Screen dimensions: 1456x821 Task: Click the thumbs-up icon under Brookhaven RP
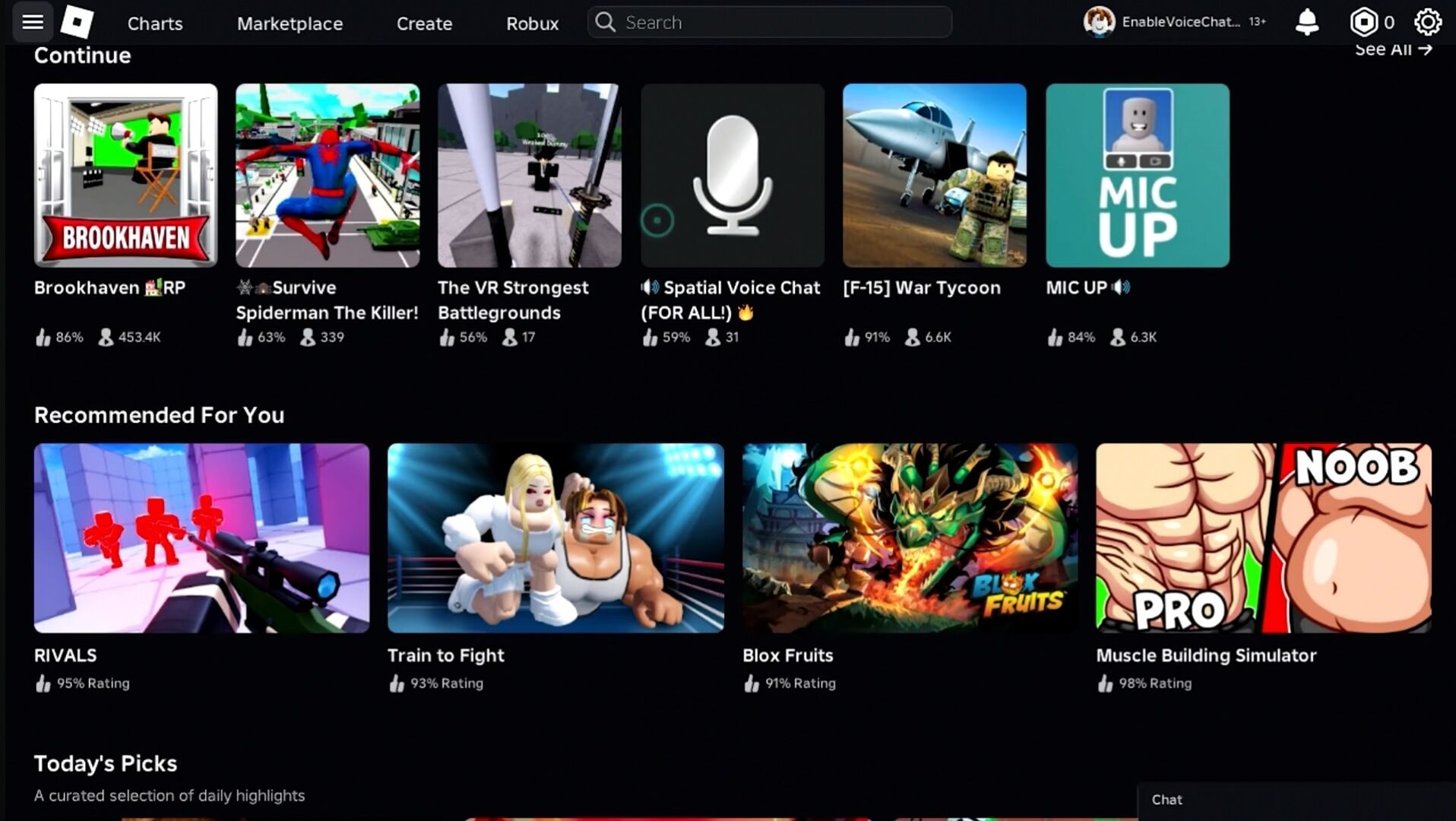(x=43, y=337)
